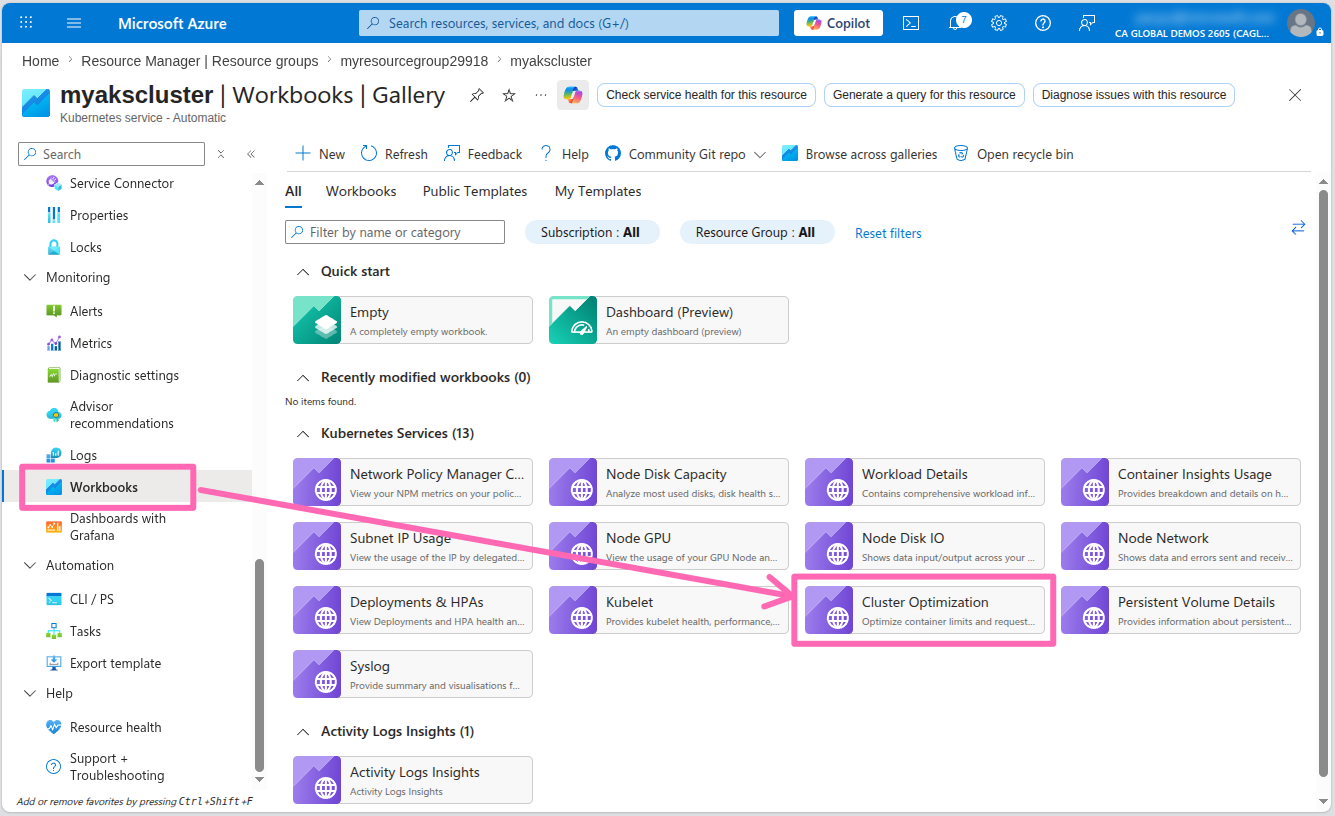Switch to the Workbooks tab
Screen dimensions: 1335x816
coord(361,191)
